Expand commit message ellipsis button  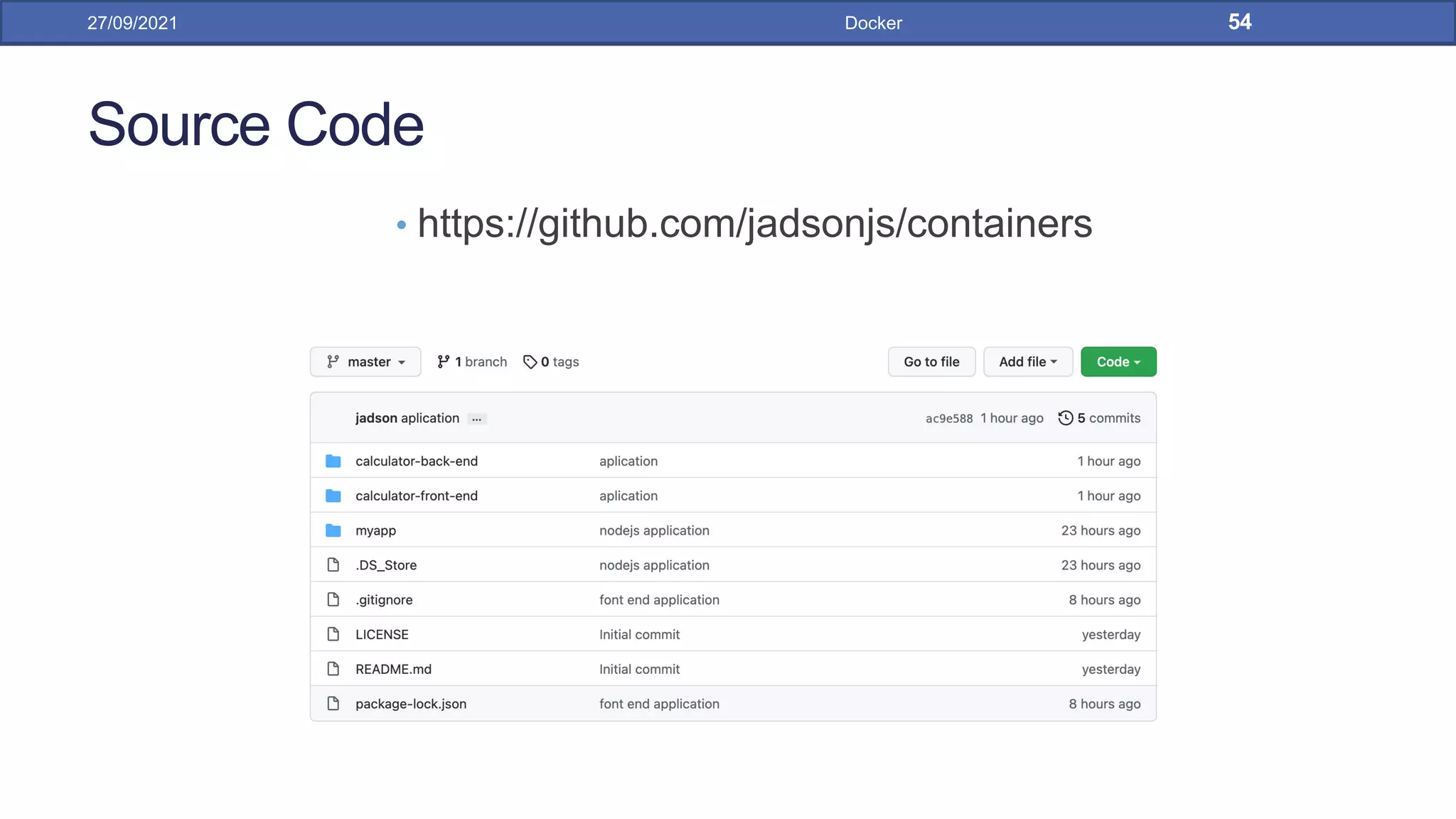click(x=476, y=419)
